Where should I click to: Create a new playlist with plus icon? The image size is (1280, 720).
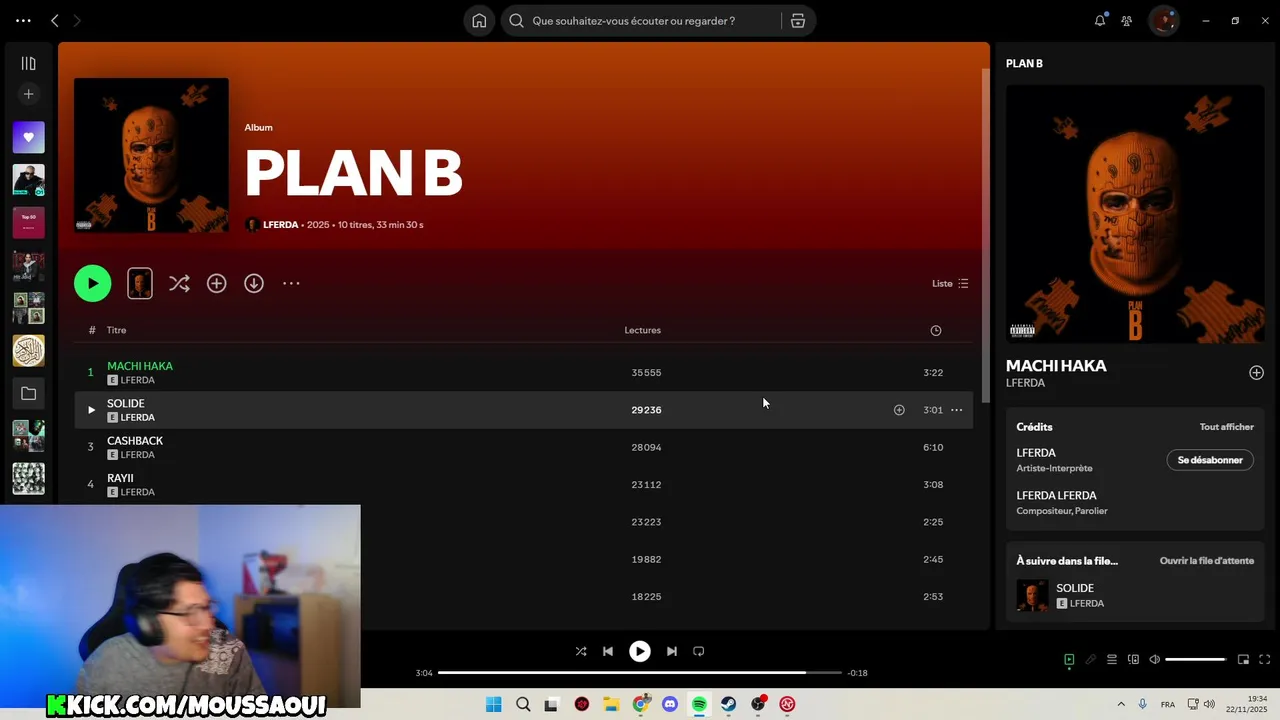pyautogui.click(x=28, y=94)
